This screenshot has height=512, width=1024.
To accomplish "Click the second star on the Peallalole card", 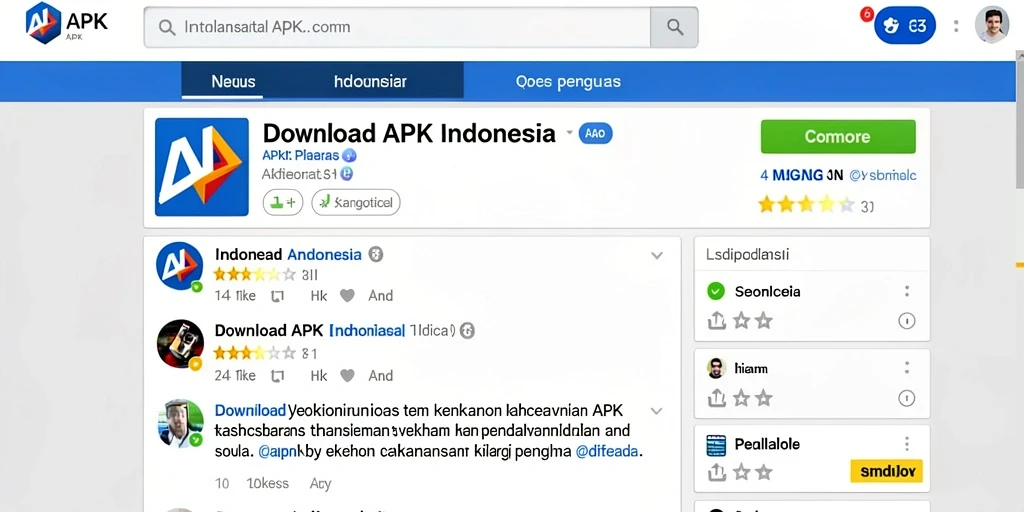I will tap(763, 472).
